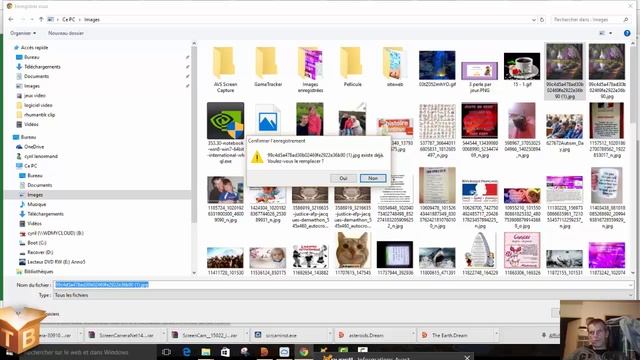This screenshot has width=640, height=360.
Task: Open Task View on the taskbar
Action: [x=166, y=352]
